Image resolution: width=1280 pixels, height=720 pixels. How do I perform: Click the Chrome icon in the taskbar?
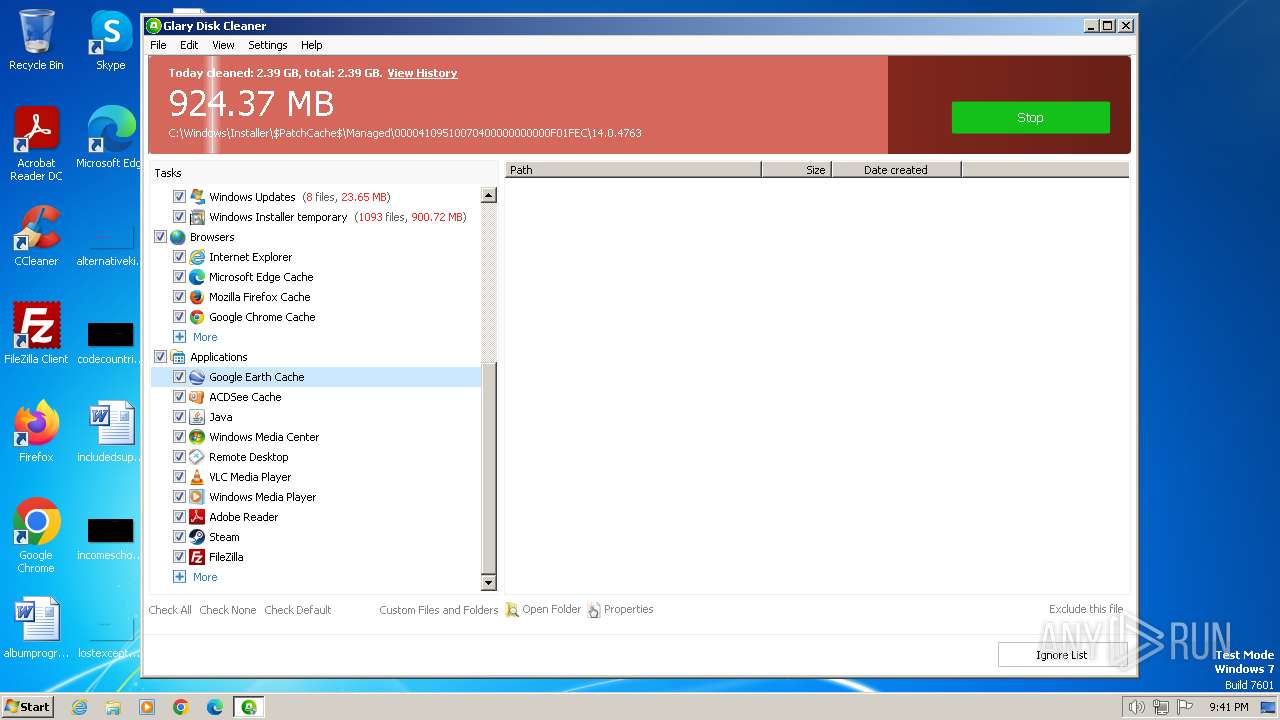[181, 707]
